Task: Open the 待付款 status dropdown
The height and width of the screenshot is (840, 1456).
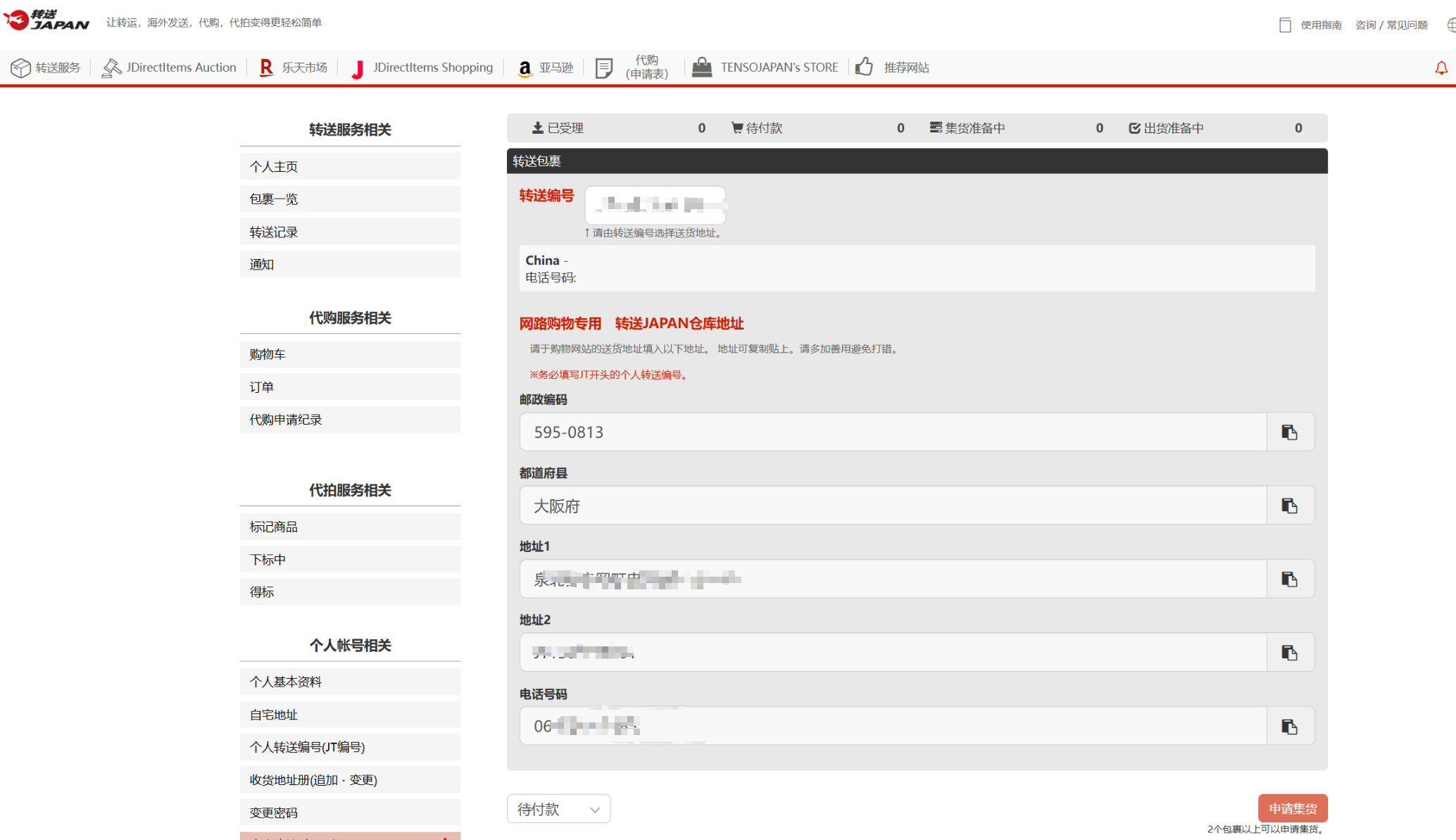Action: pyautogui.click(x=558, y=809)
